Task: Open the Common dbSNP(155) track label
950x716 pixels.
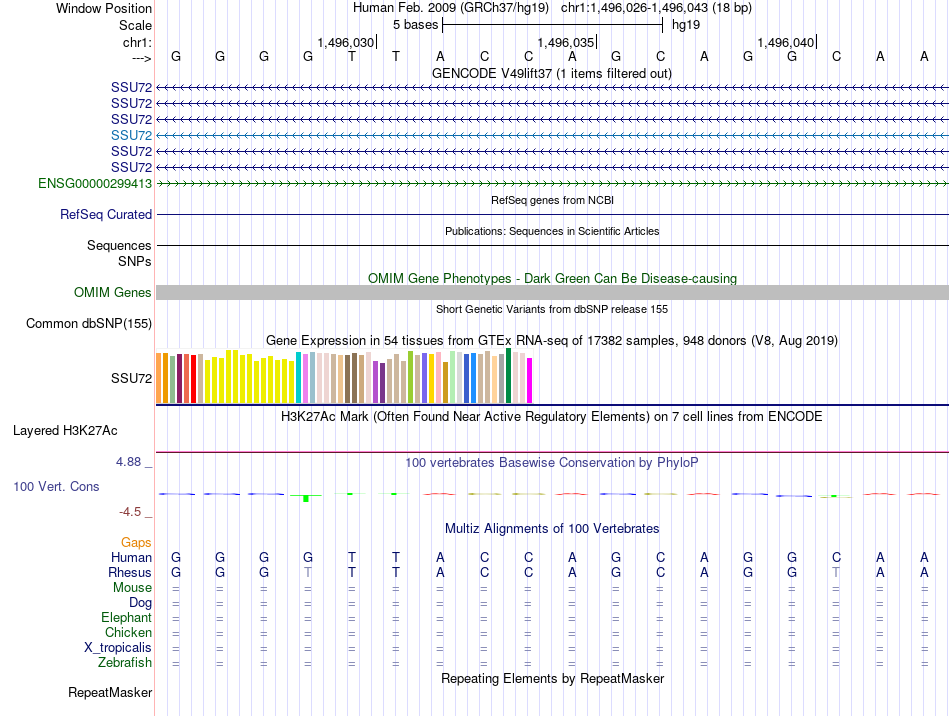Action: coord(89,323)
